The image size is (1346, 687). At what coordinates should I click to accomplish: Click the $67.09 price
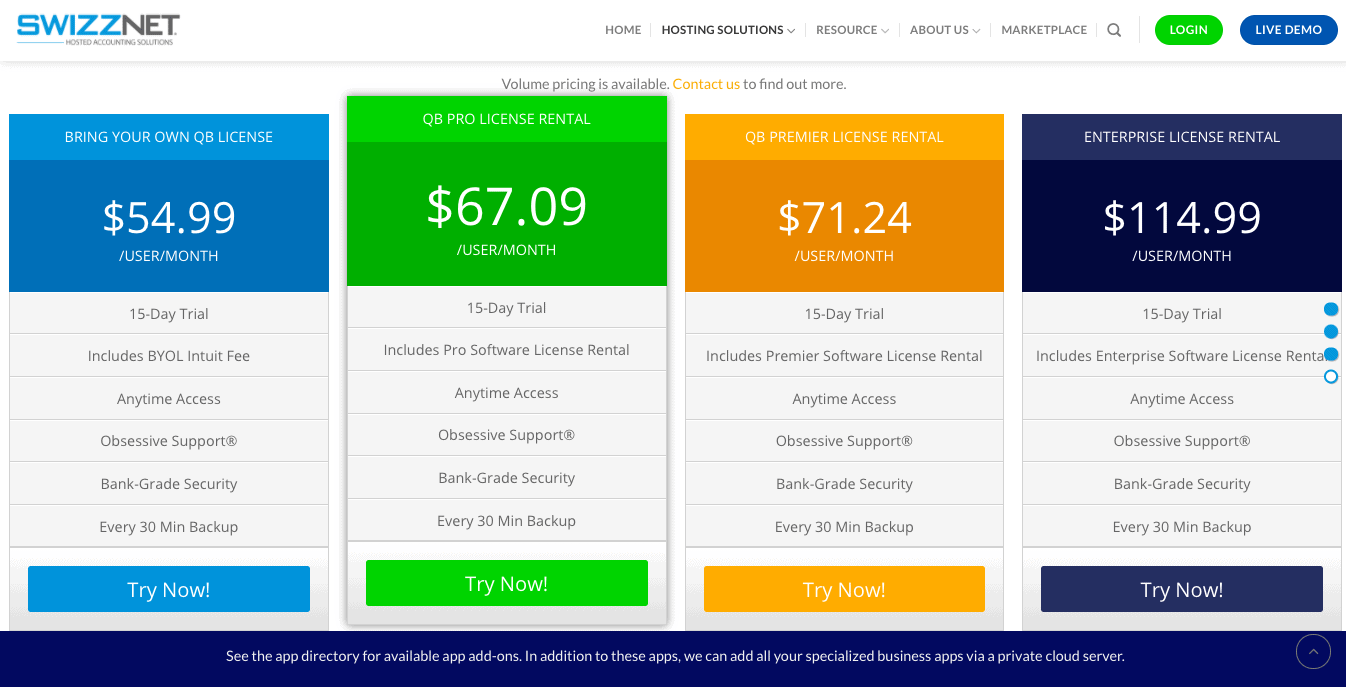(x=507, y=206)
